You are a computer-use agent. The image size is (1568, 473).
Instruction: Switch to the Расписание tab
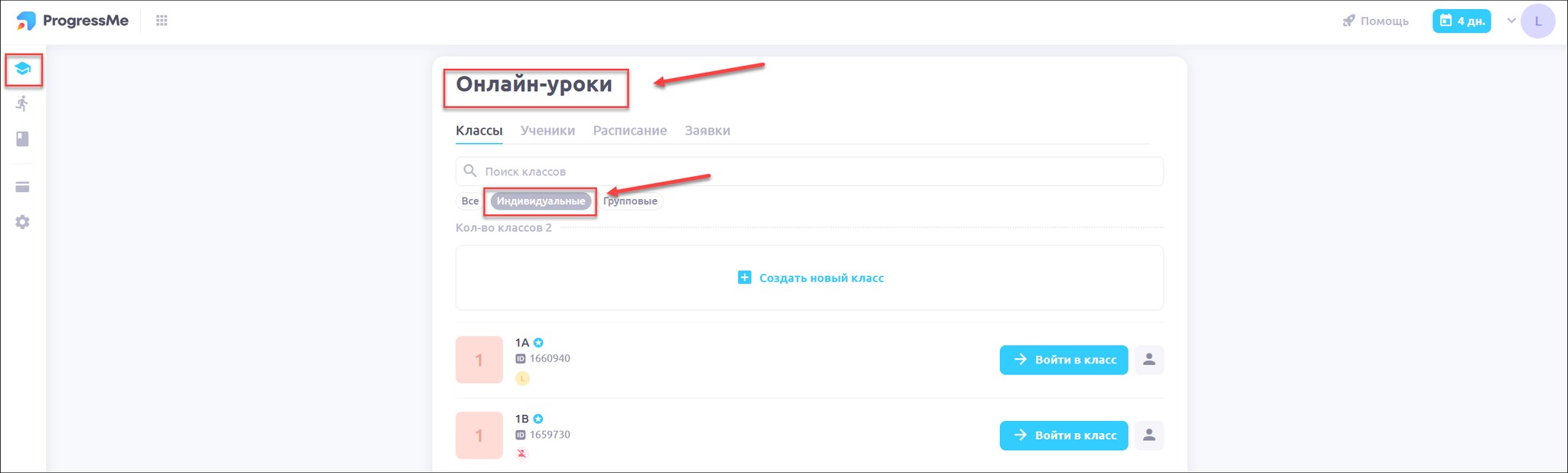click(x=630, y=131)
